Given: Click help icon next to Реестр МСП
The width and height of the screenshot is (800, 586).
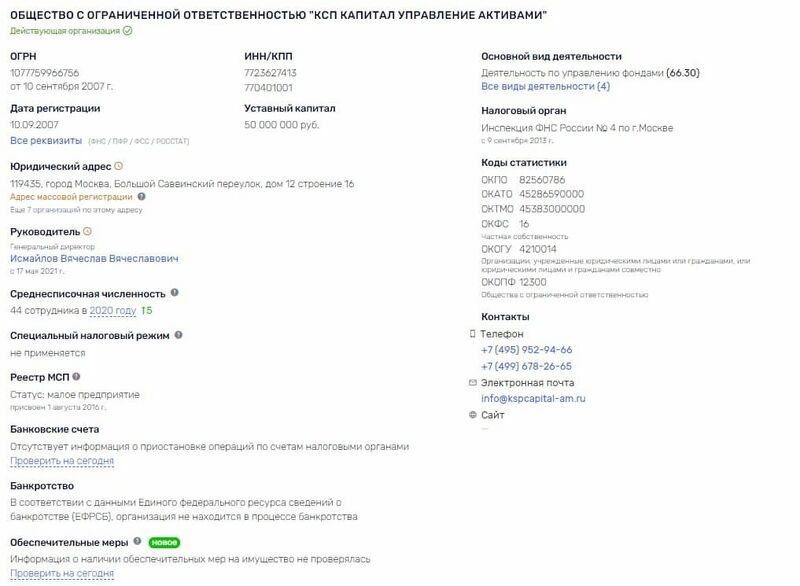Looking at the screenshot, I should click(76, 377).
